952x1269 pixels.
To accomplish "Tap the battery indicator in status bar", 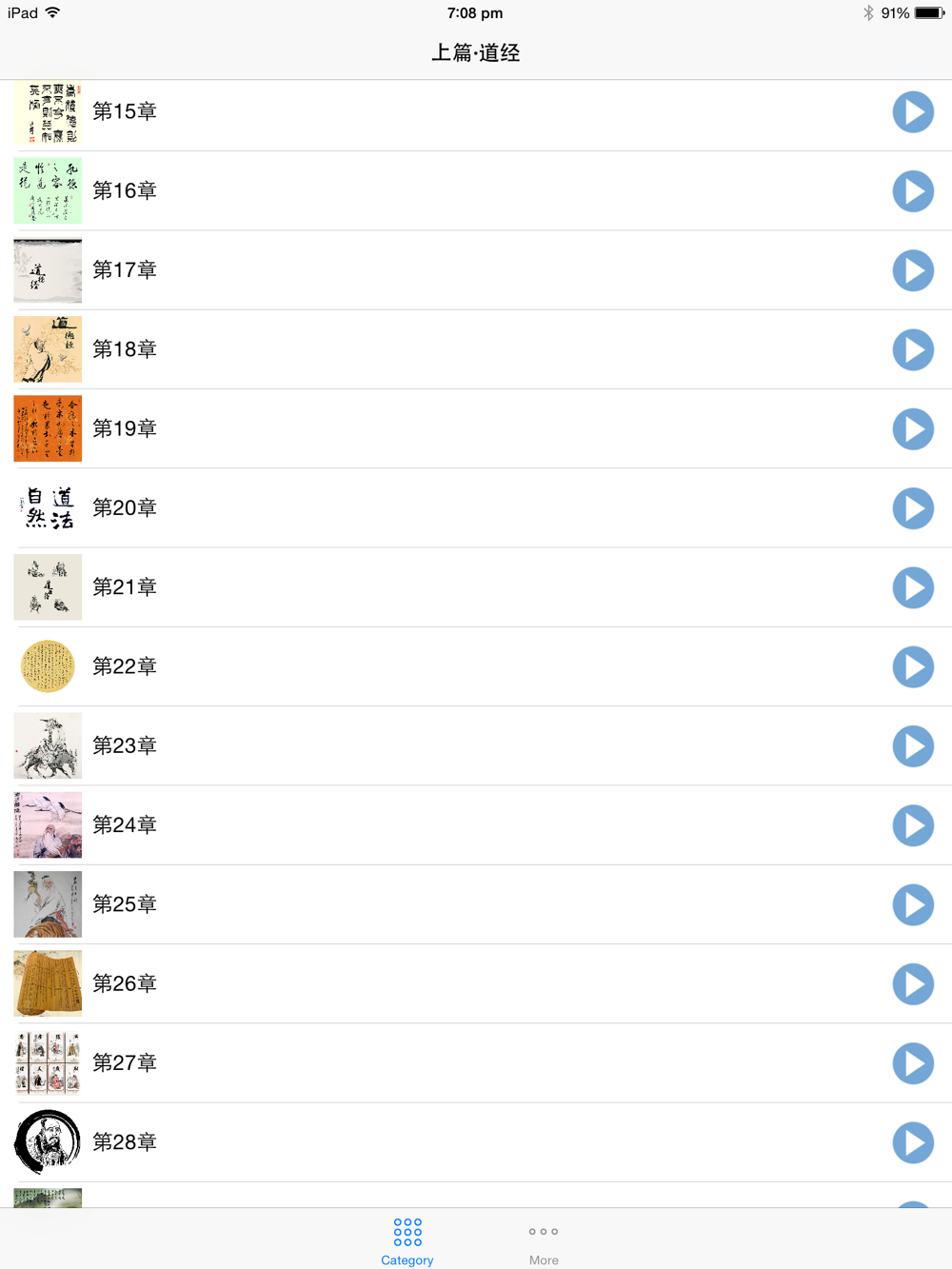I will (928, 13).
